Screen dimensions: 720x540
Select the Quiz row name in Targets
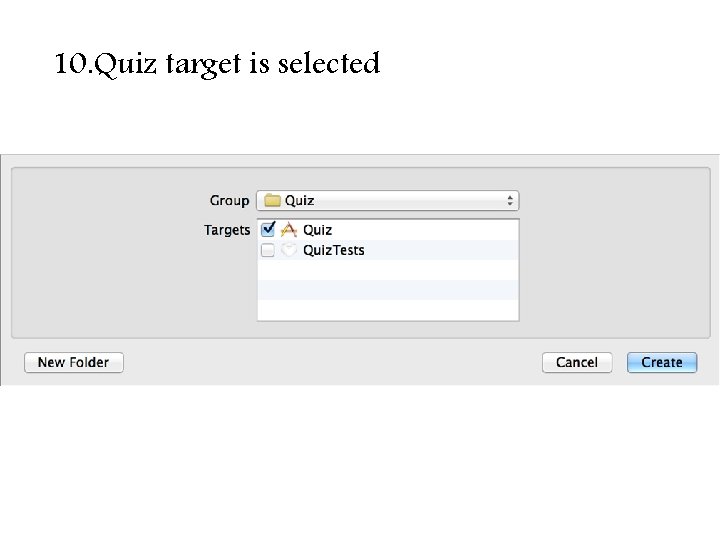318,230
